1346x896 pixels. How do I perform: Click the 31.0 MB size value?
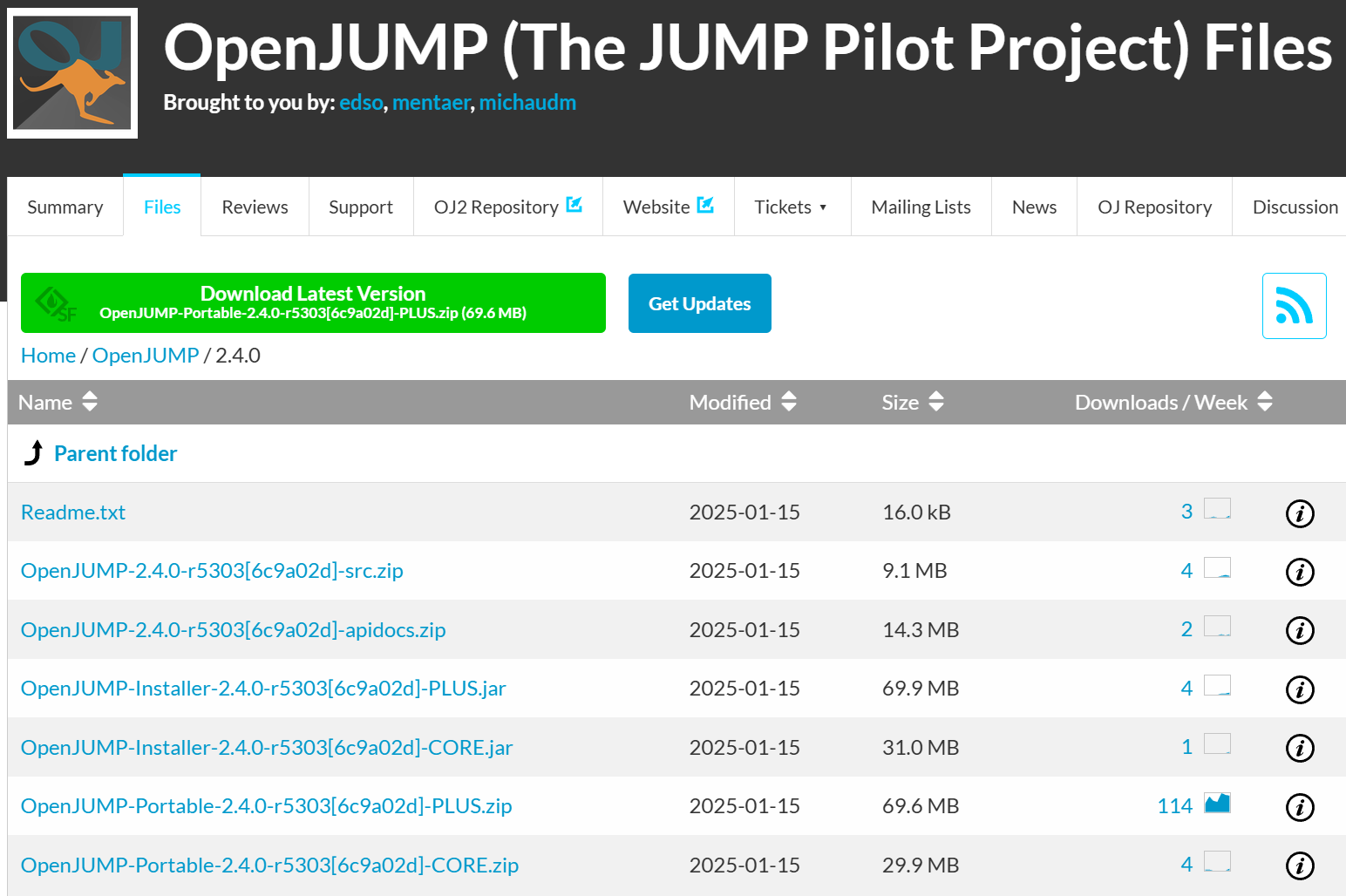tap(921, 748)
